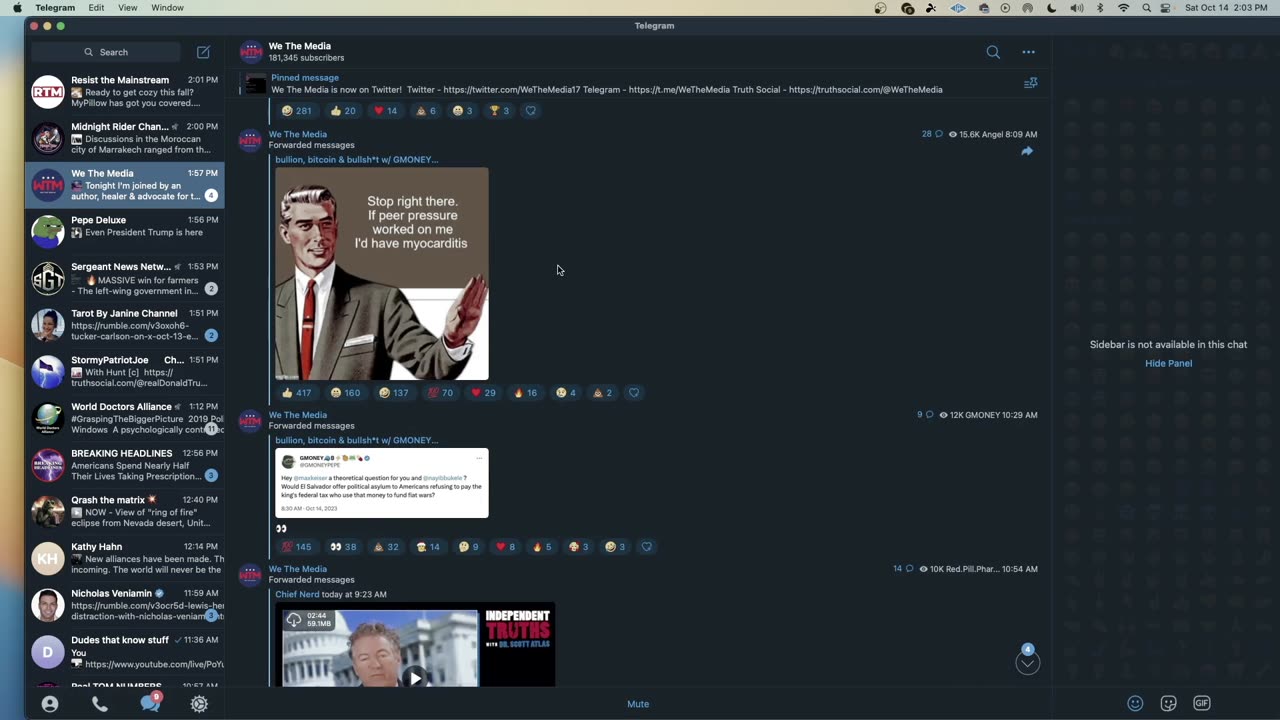1280x720 pixels.
Task: Toggle the trophy 3 reaction on top post
Action: [x=500, y=111]
